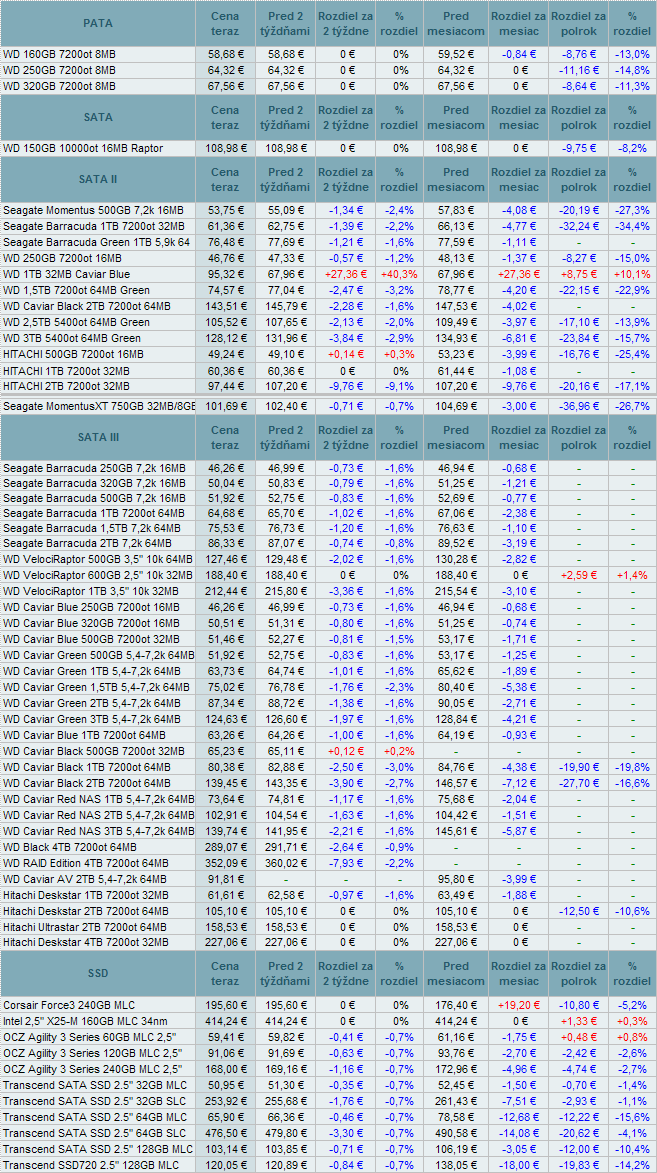Select WD Caviar Blue 500GB 7200ot 32MB

tap(91, 639)
